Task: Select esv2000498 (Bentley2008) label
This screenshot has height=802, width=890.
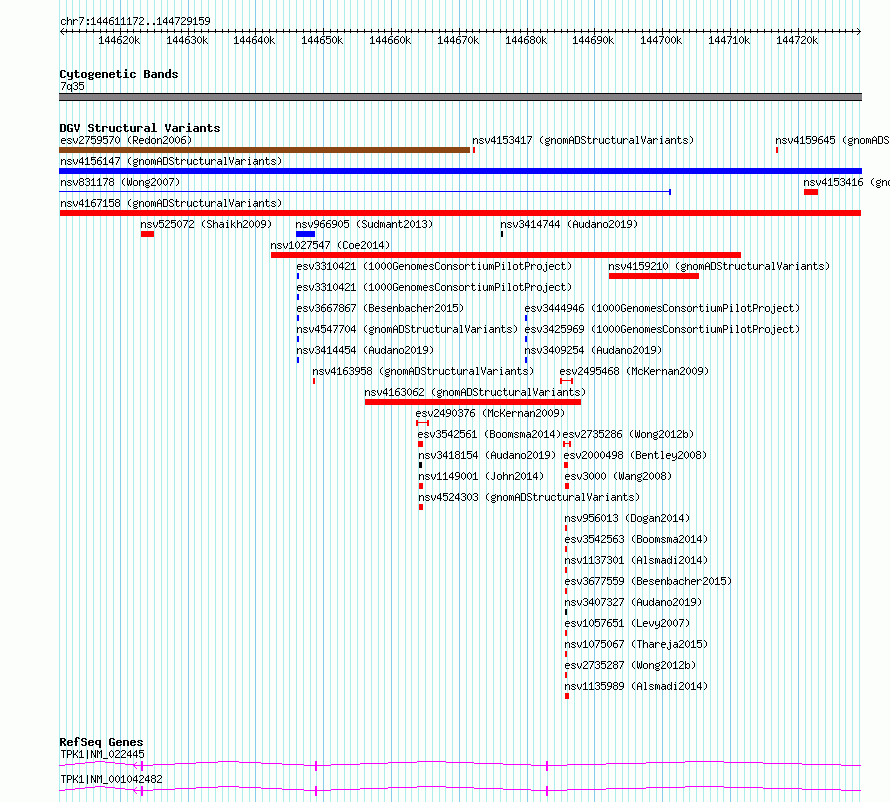Action: 635,455
